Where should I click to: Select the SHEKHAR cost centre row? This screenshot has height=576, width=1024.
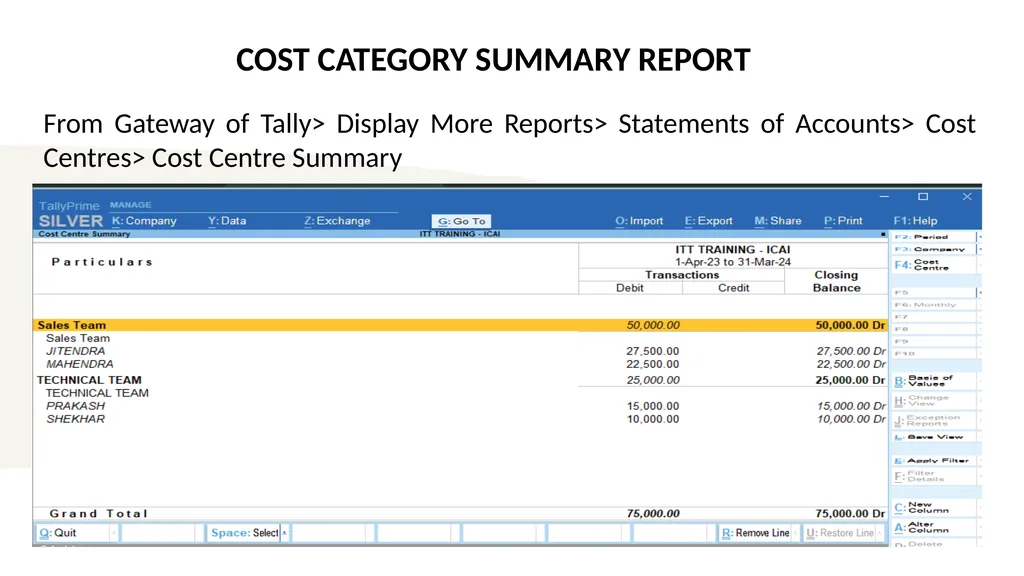point(460,419)
